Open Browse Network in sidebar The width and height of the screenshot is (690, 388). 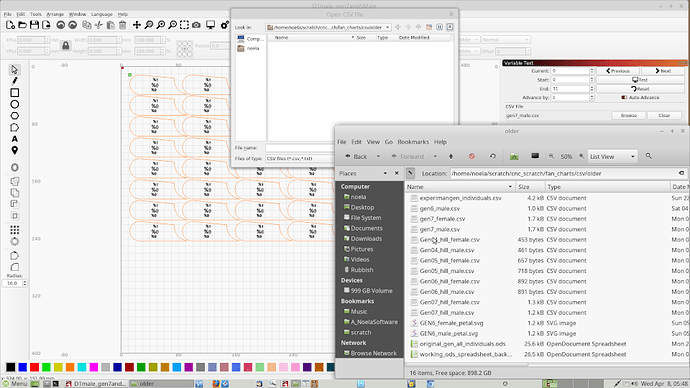(x=373, y=353)
